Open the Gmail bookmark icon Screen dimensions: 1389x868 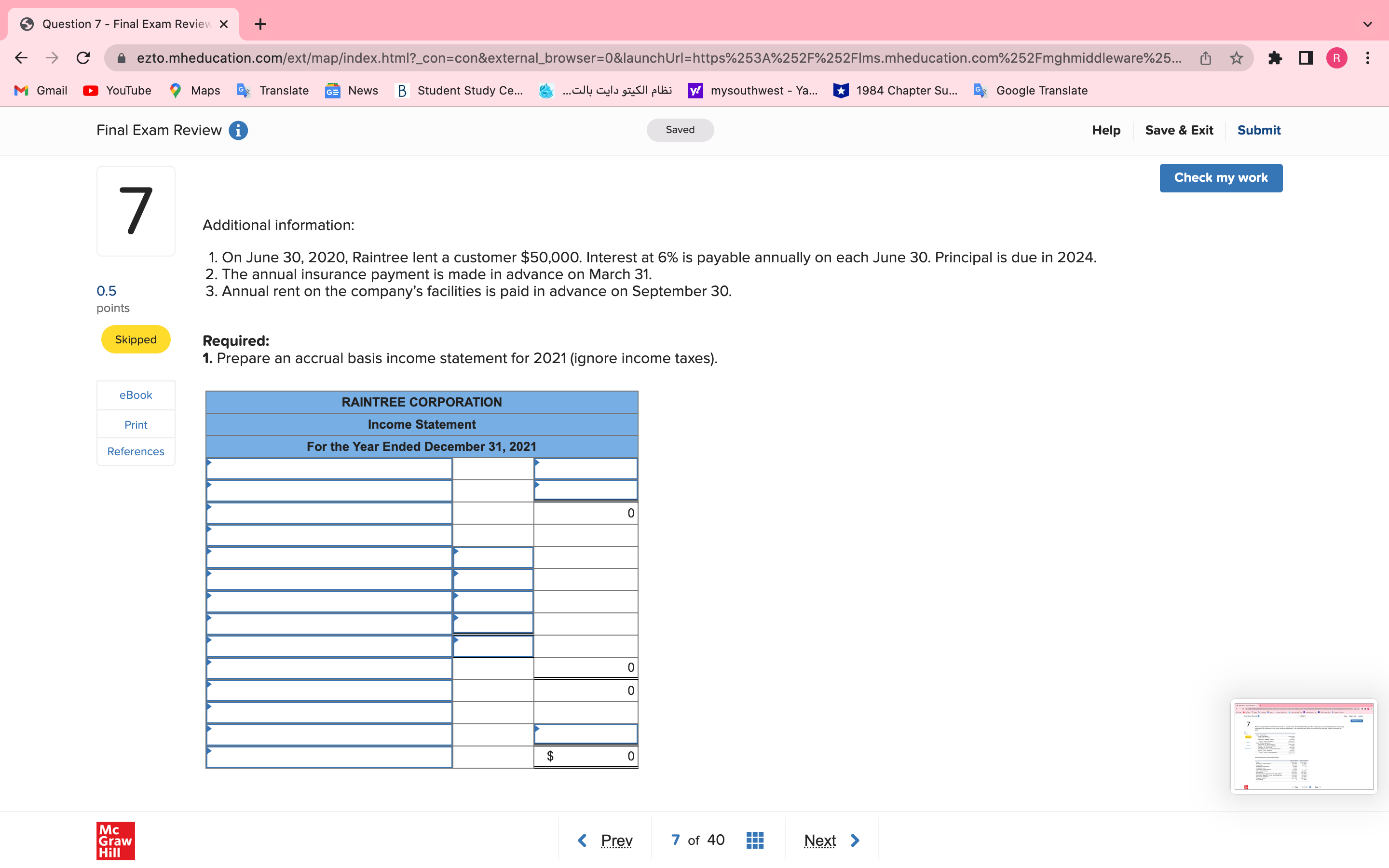click(x=21, y=90)
